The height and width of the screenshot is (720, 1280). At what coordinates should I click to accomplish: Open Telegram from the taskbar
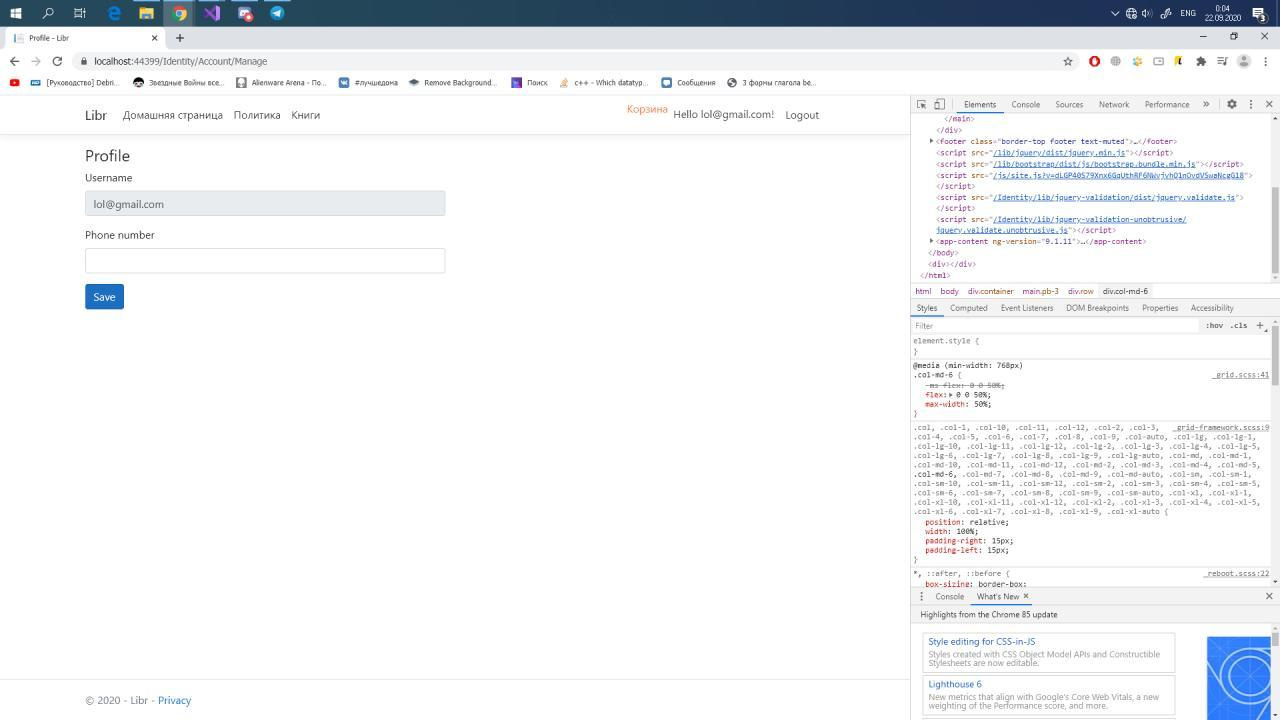point(277,13)
